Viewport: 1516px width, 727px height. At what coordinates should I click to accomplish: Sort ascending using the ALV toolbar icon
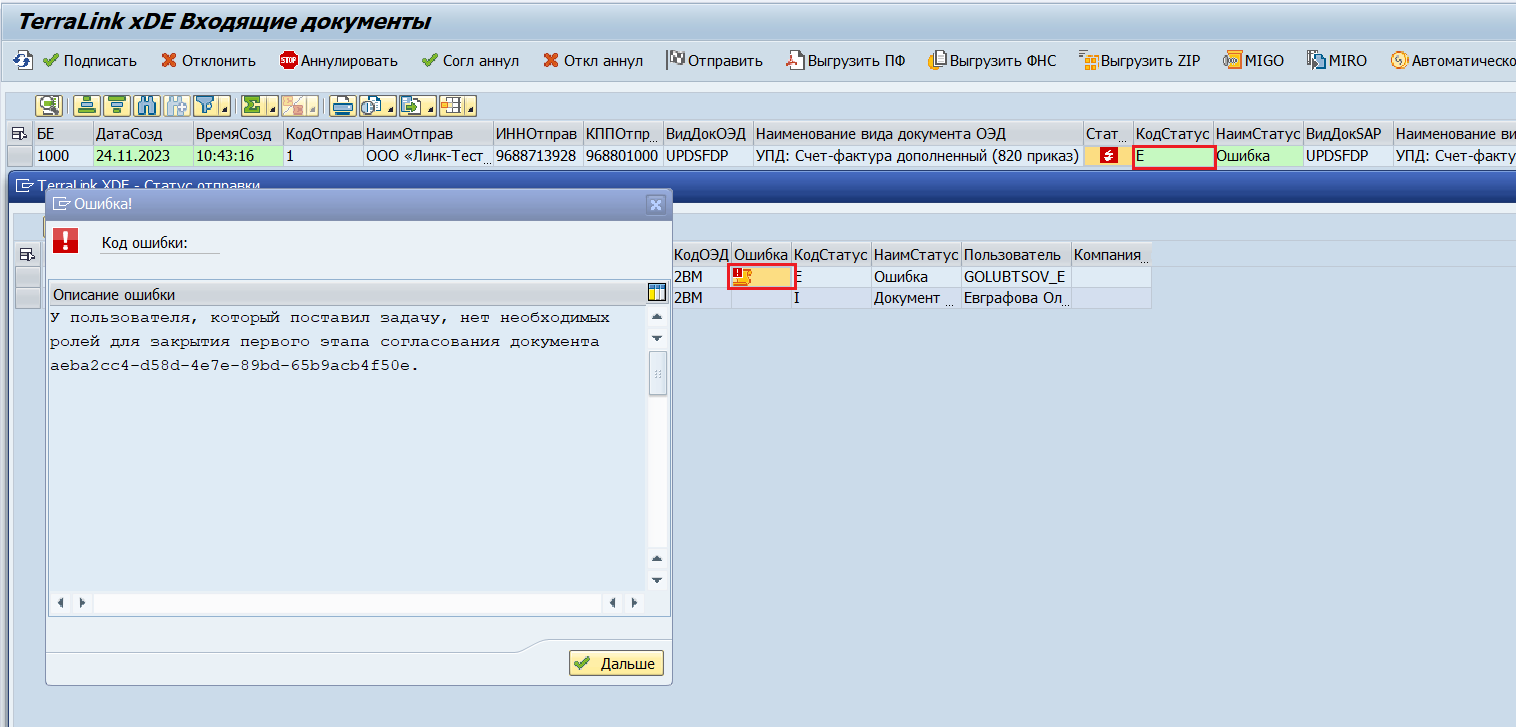[x=88, y=105]
